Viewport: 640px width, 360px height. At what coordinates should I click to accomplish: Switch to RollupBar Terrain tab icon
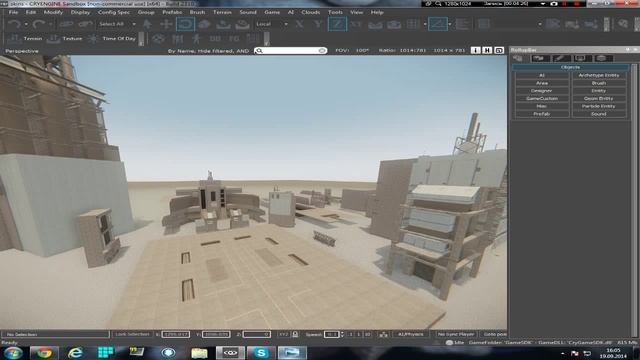pyautogui.click(x=540, y=58)
